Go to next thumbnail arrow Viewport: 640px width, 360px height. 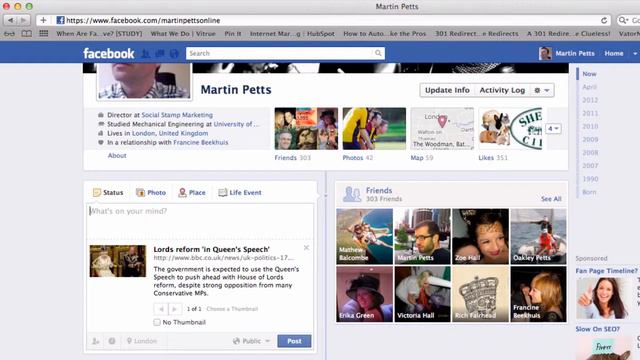(x=174, y=309)
